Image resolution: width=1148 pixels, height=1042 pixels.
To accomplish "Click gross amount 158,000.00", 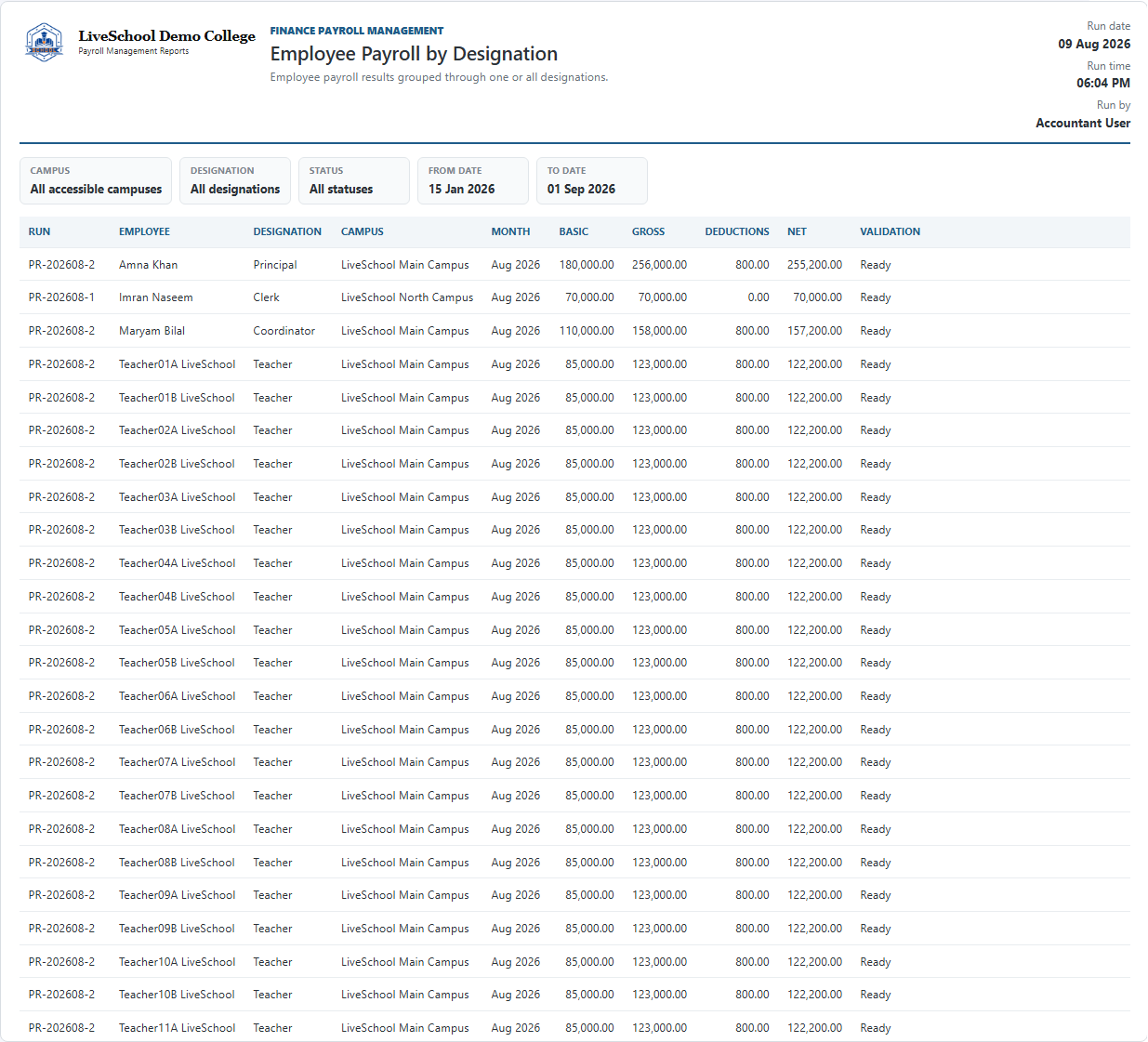I will tap(659, 331).
